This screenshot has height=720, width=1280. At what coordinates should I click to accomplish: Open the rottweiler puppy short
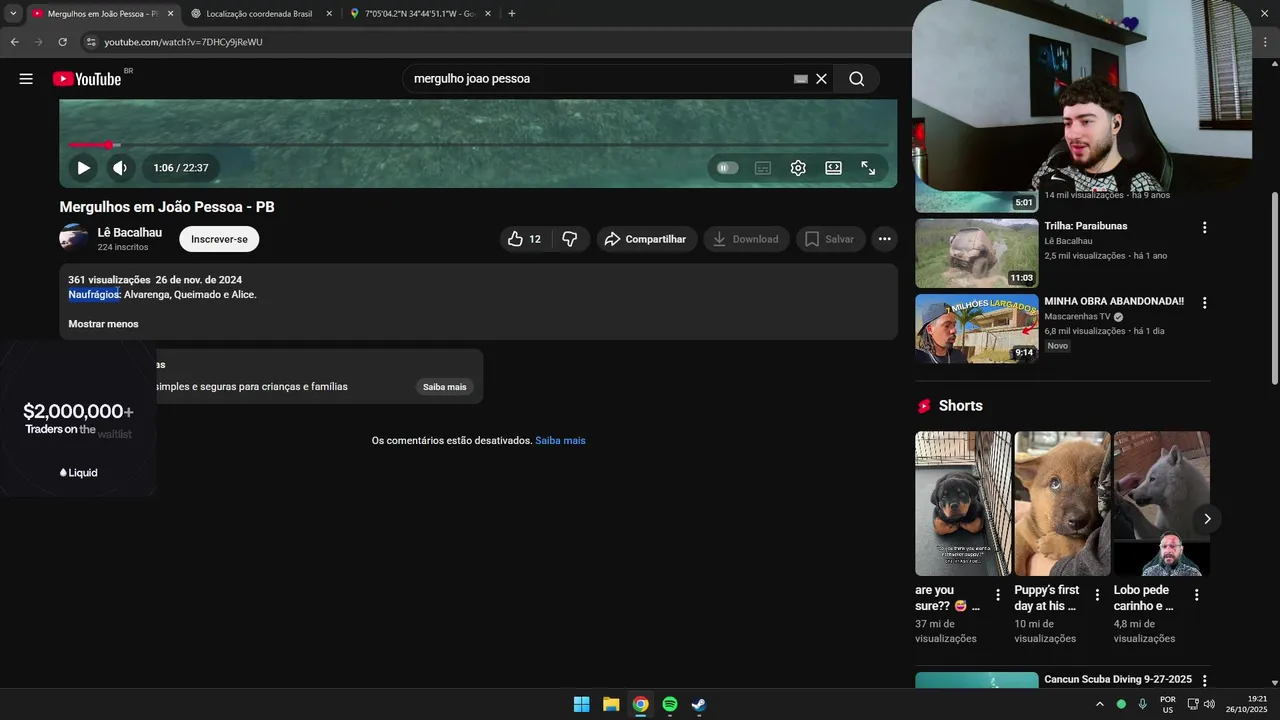963,504
